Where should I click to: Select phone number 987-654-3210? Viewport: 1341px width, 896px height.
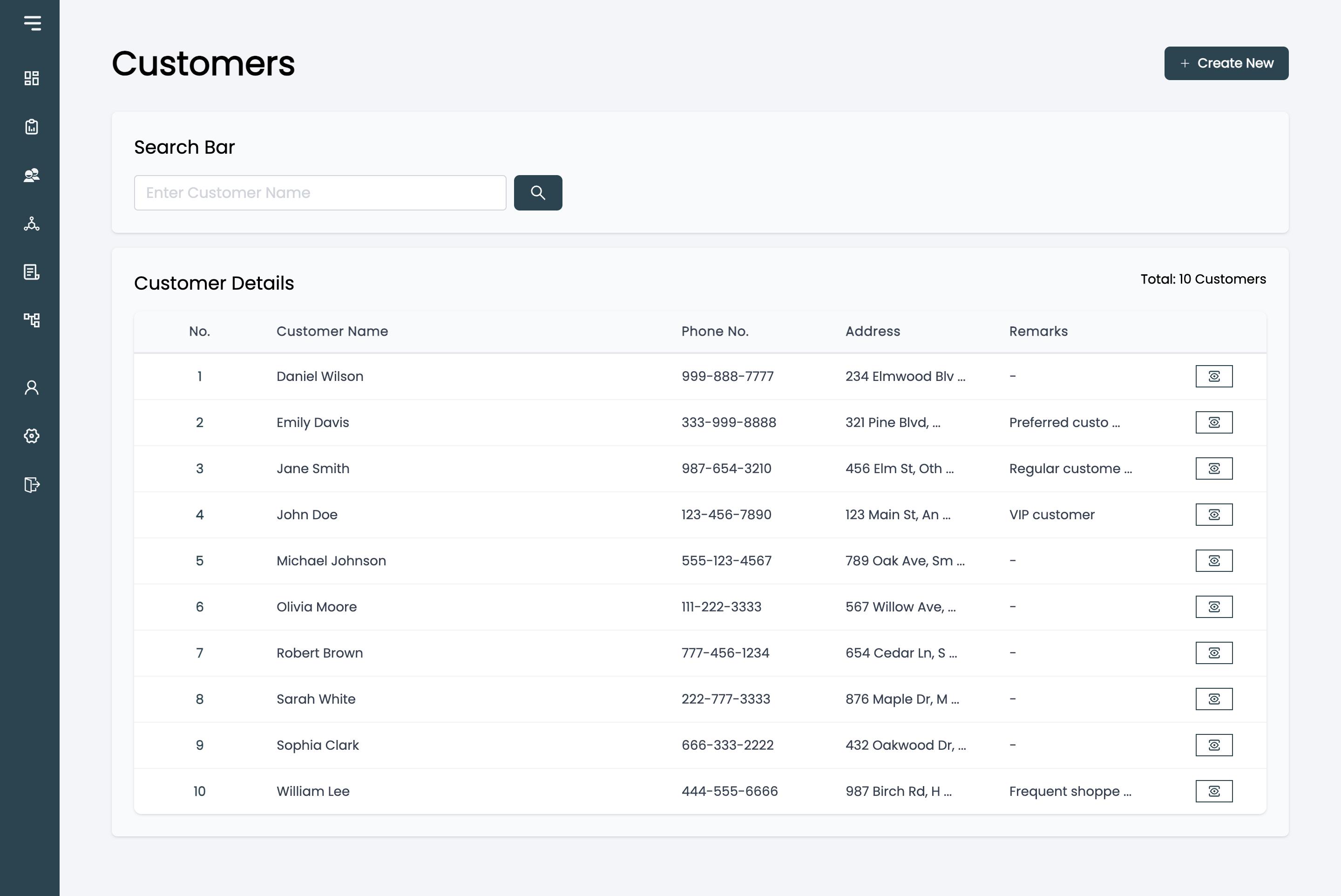[726, 468]
